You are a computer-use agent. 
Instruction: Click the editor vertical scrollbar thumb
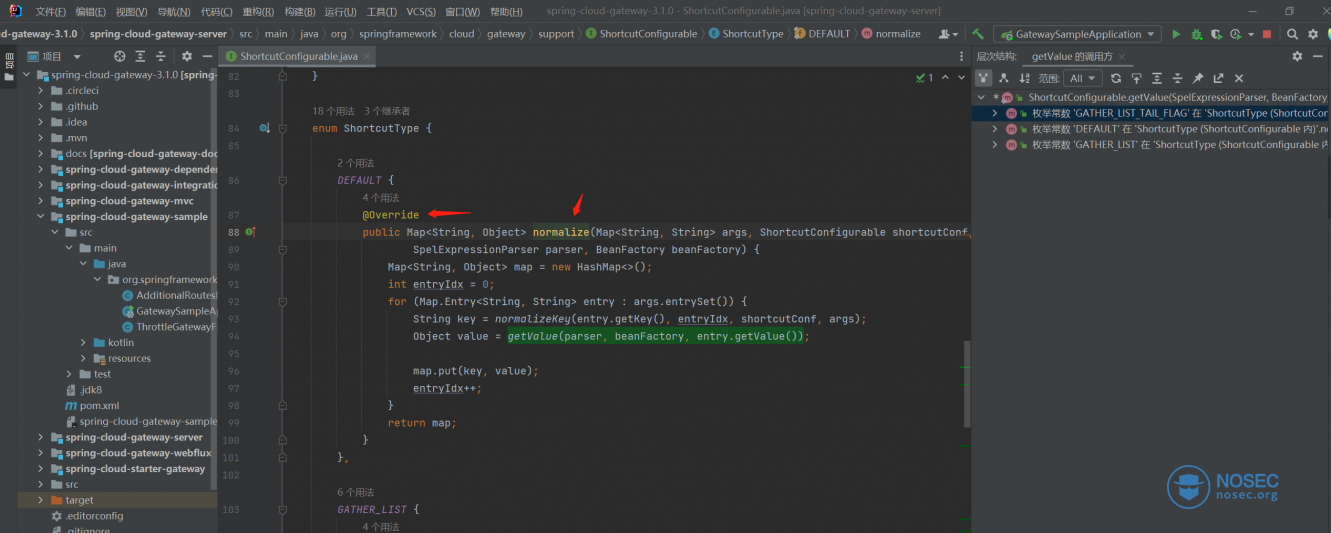(x=966, y=383)
